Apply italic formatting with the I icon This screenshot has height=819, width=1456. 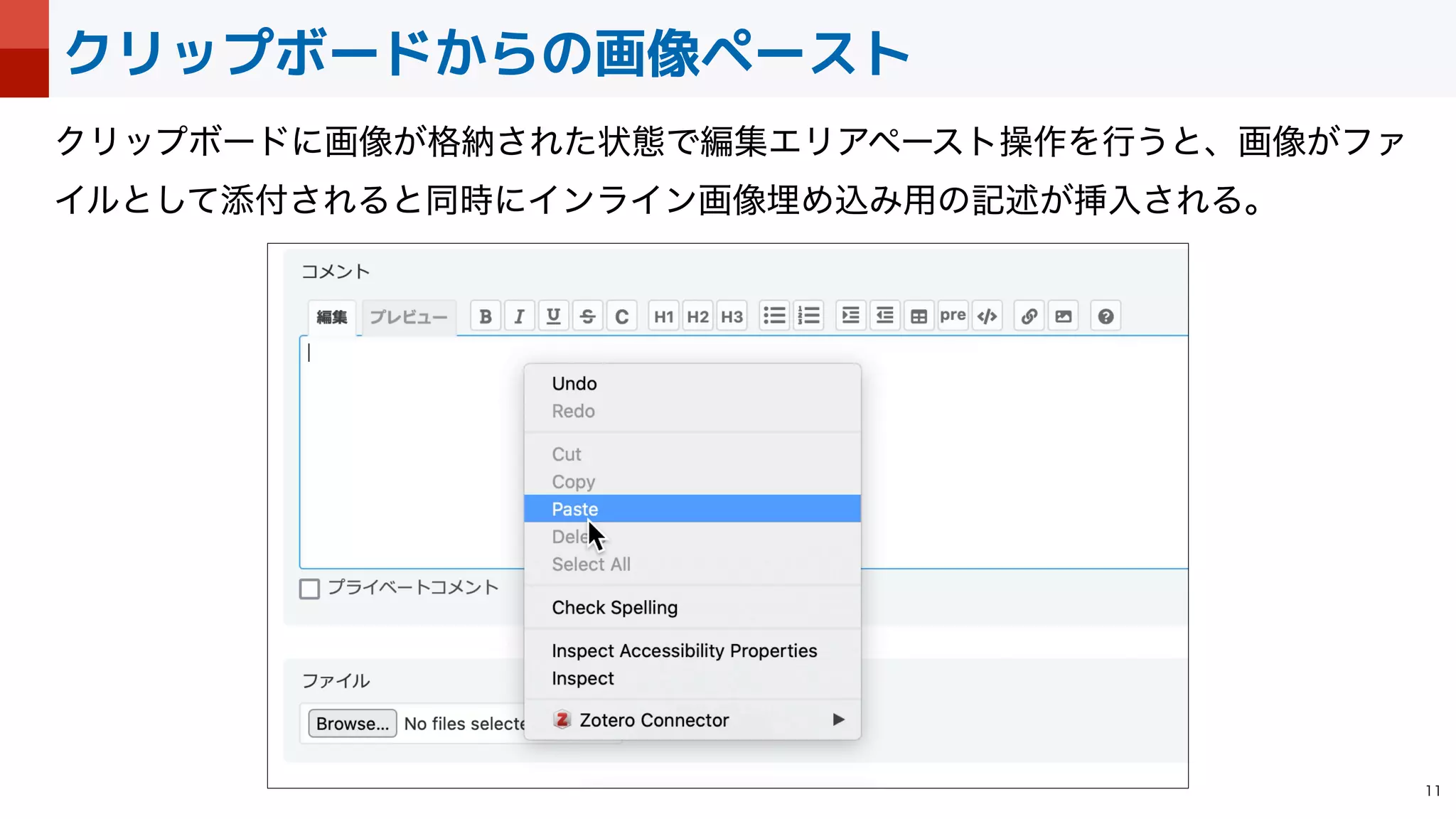click(x=520, y=316)
